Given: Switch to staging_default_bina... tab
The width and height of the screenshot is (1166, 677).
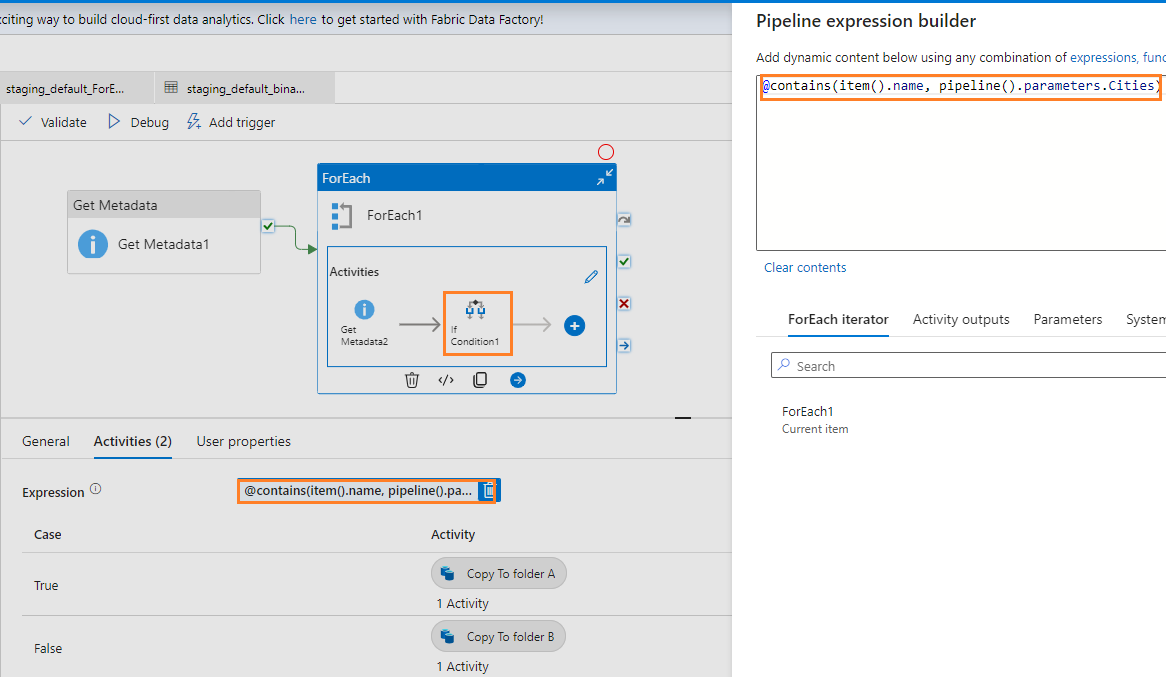Looking at the screenshot, I should (245, 89).
